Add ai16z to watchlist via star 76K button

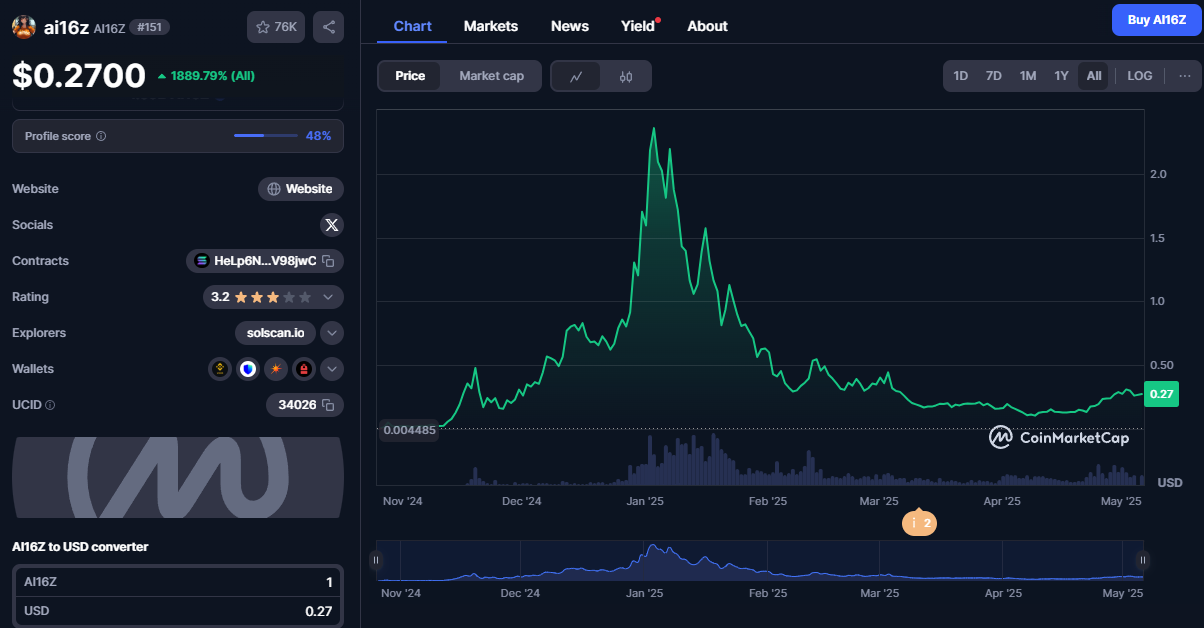276,27
